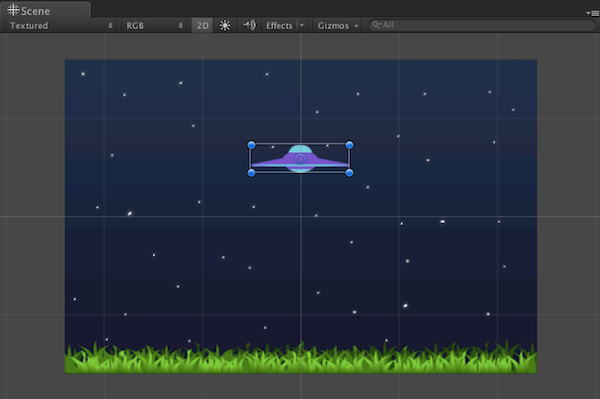
Task: Toggle scene lighting sun icon
Action: pos(225,26)
